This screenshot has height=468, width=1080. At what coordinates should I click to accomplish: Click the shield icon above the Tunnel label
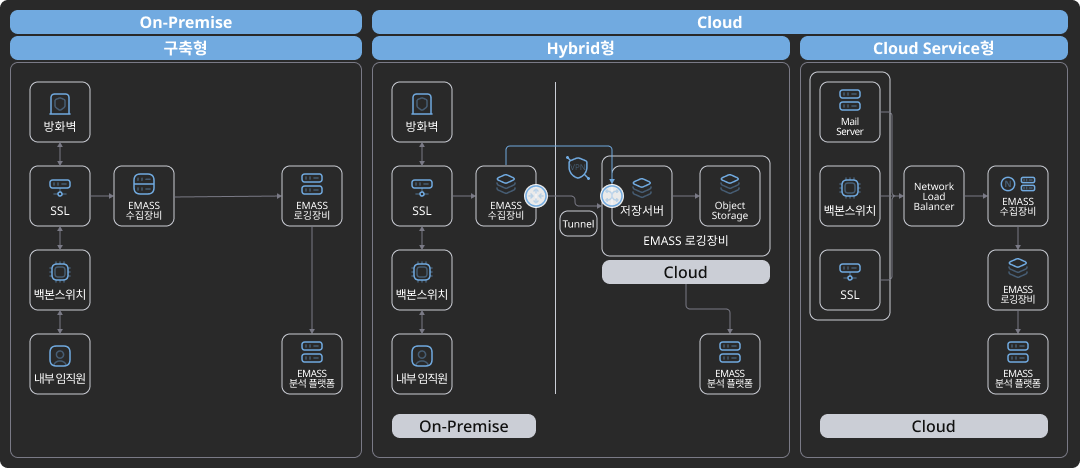click(x=578, y=169)
